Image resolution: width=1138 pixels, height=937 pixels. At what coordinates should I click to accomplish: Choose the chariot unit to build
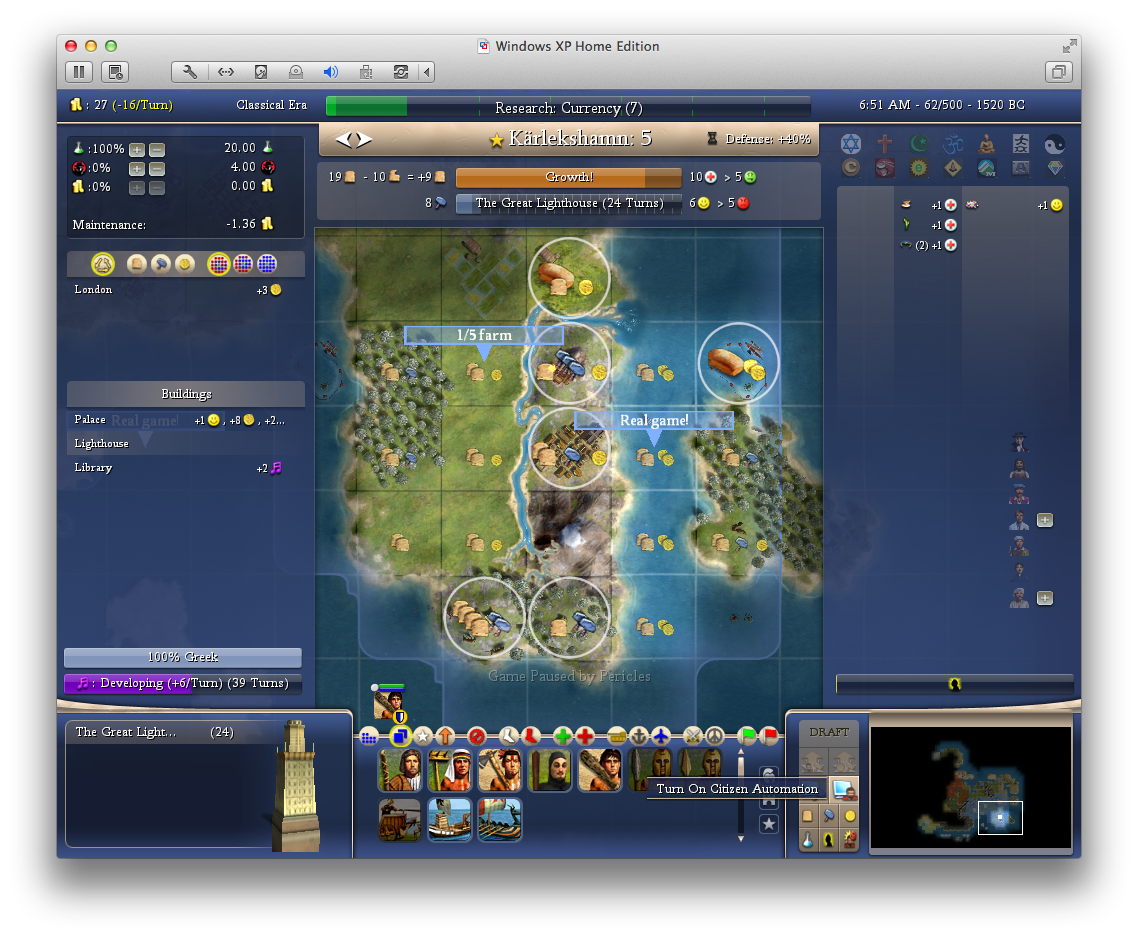[400, 819]
